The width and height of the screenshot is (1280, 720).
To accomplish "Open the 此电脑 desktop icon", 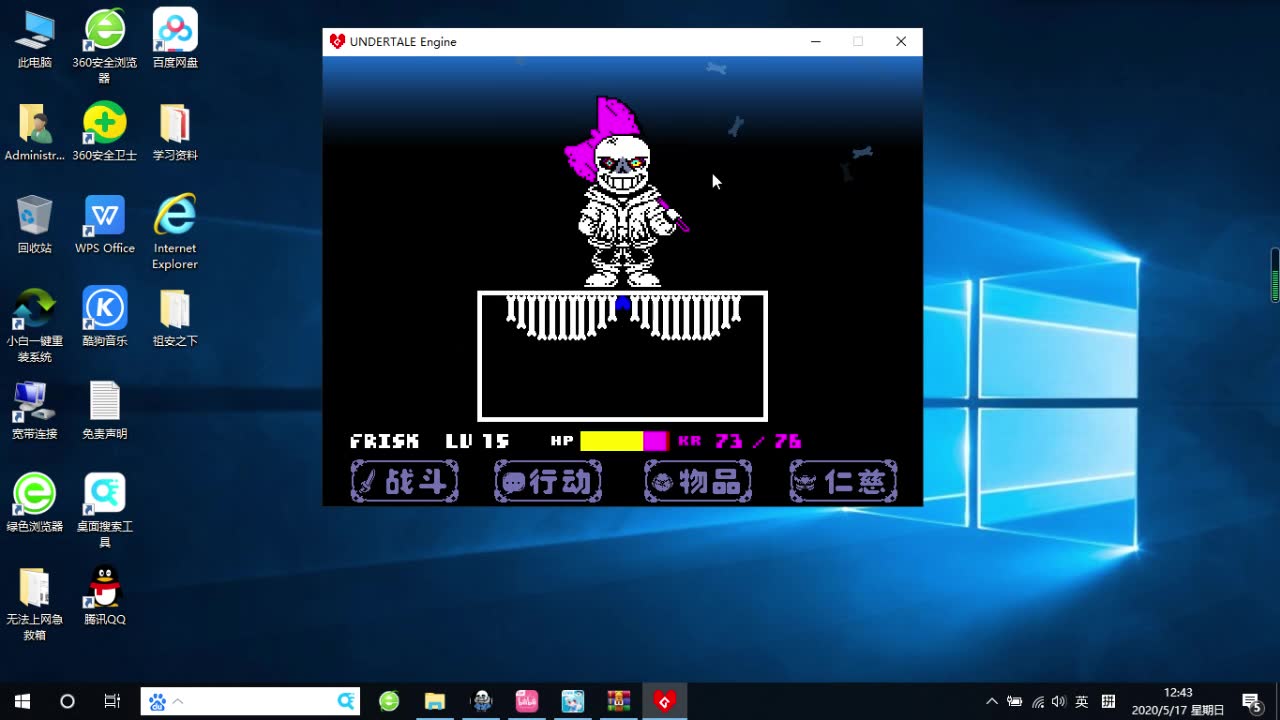I will [x=35, y=40].
